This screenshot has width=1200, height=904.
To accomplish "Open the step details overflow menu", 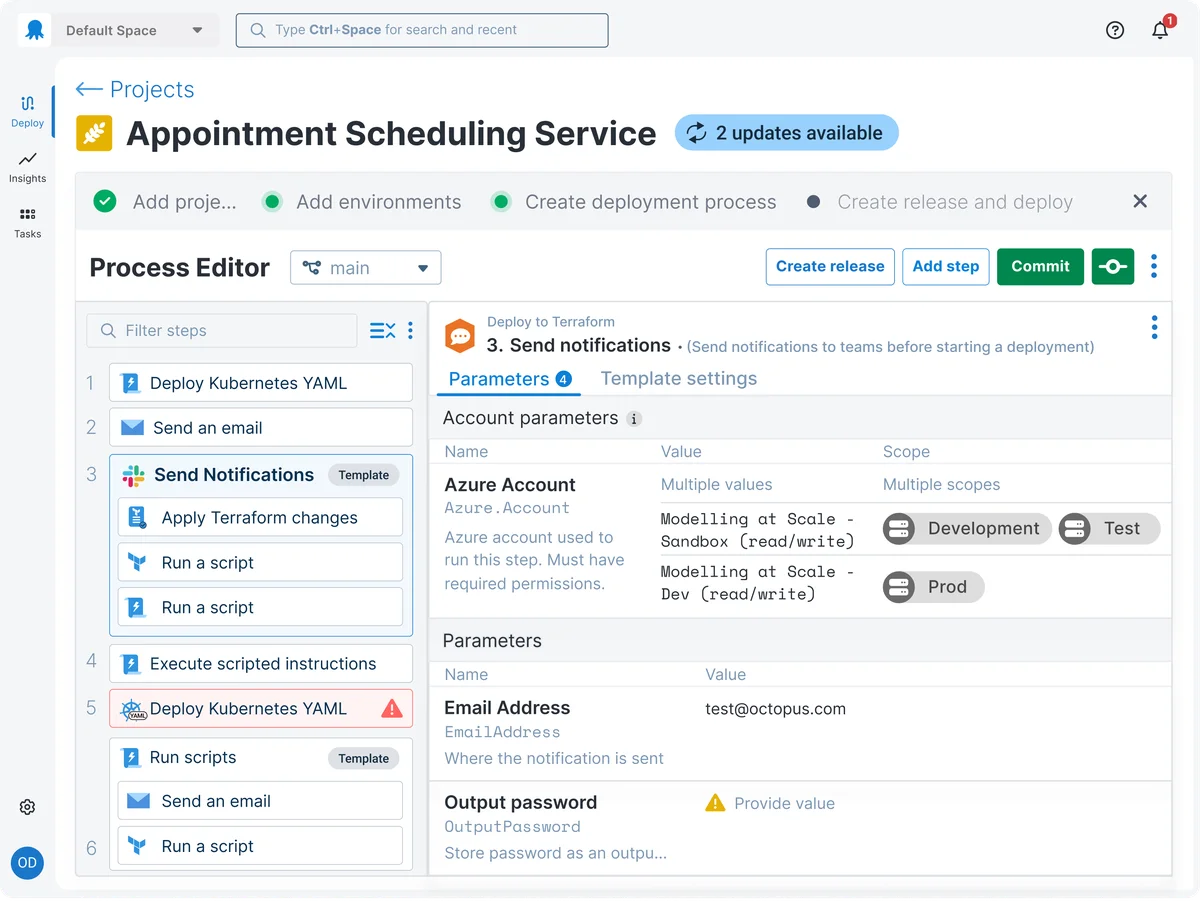I will pos(1154,327).
